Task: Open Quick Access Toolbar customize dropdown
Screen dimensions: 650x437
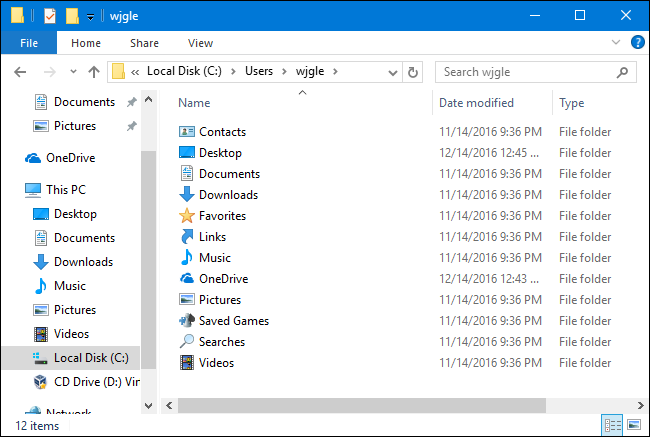Action: (x=90, y=17)
